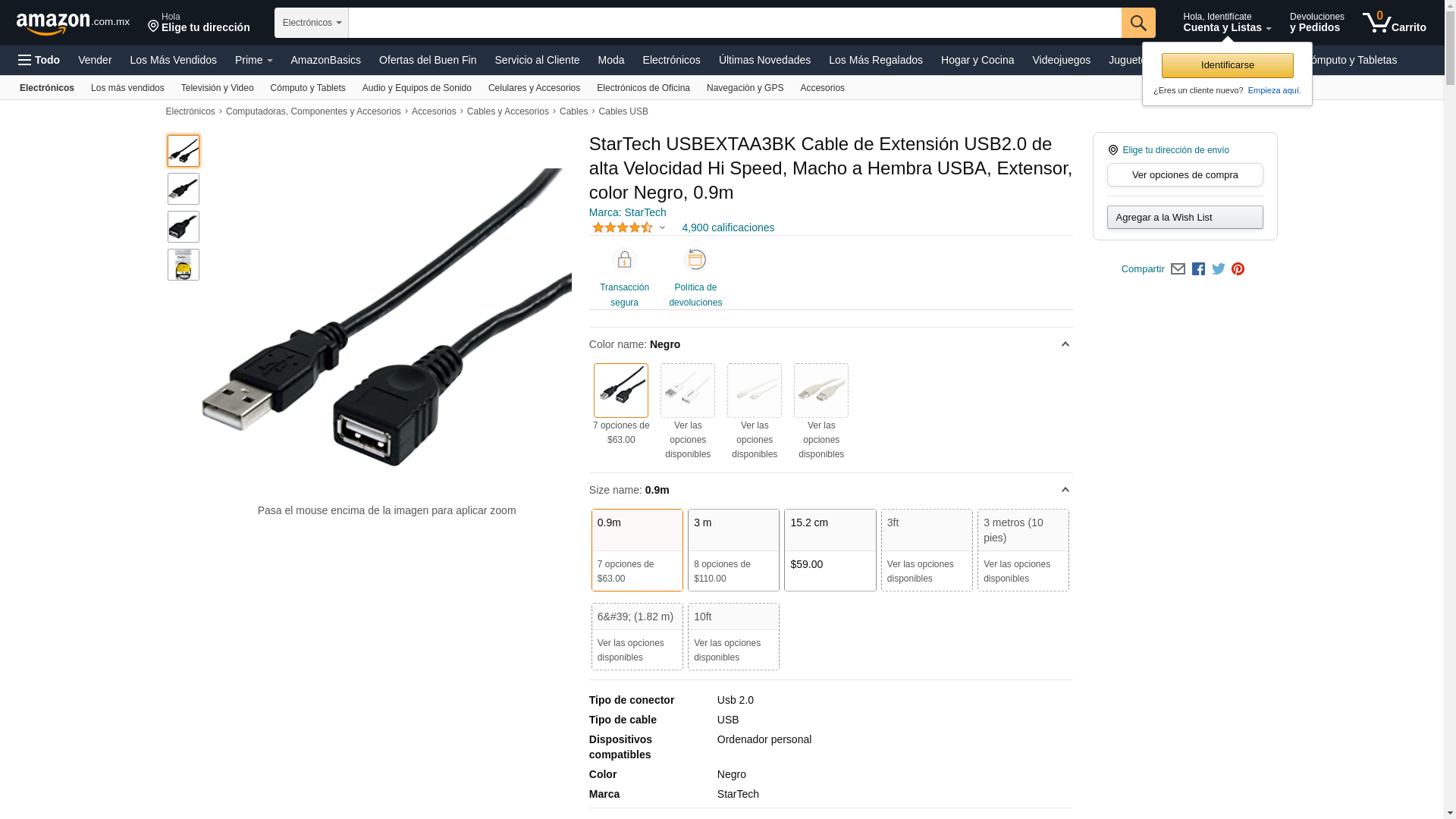Image resolution: width=1456 pixels, height=819 pixels.
Task: Share product on Pinterest icon
Action: tap(1238, 269)
